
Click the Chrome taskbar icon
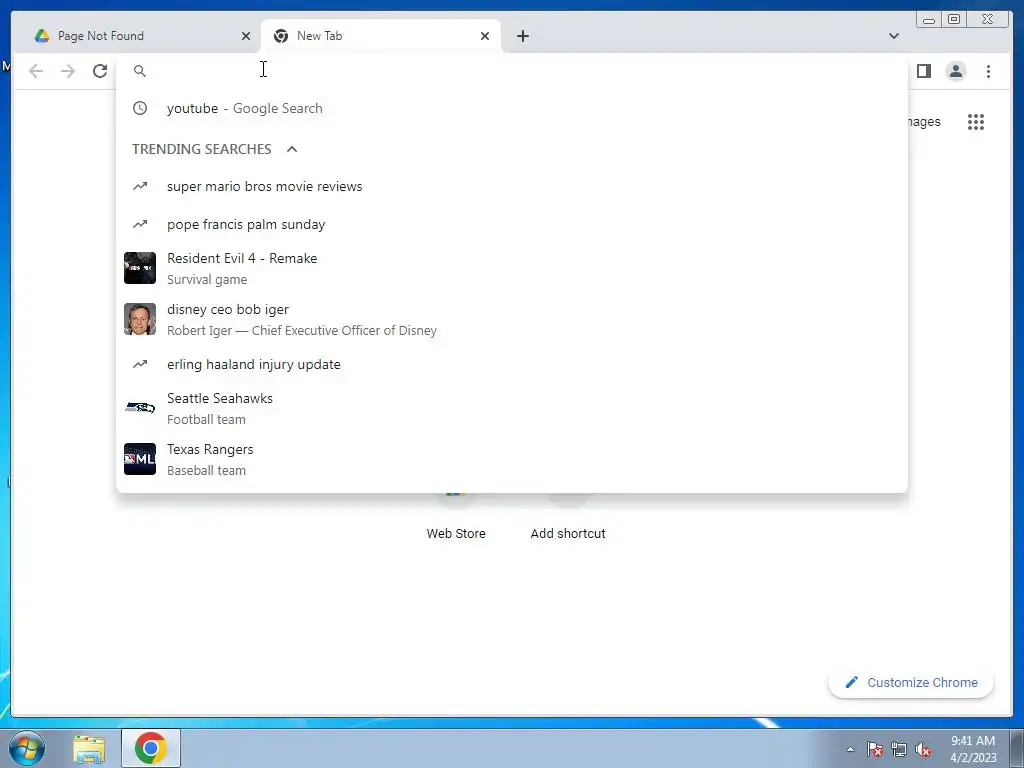coord(151,748)
